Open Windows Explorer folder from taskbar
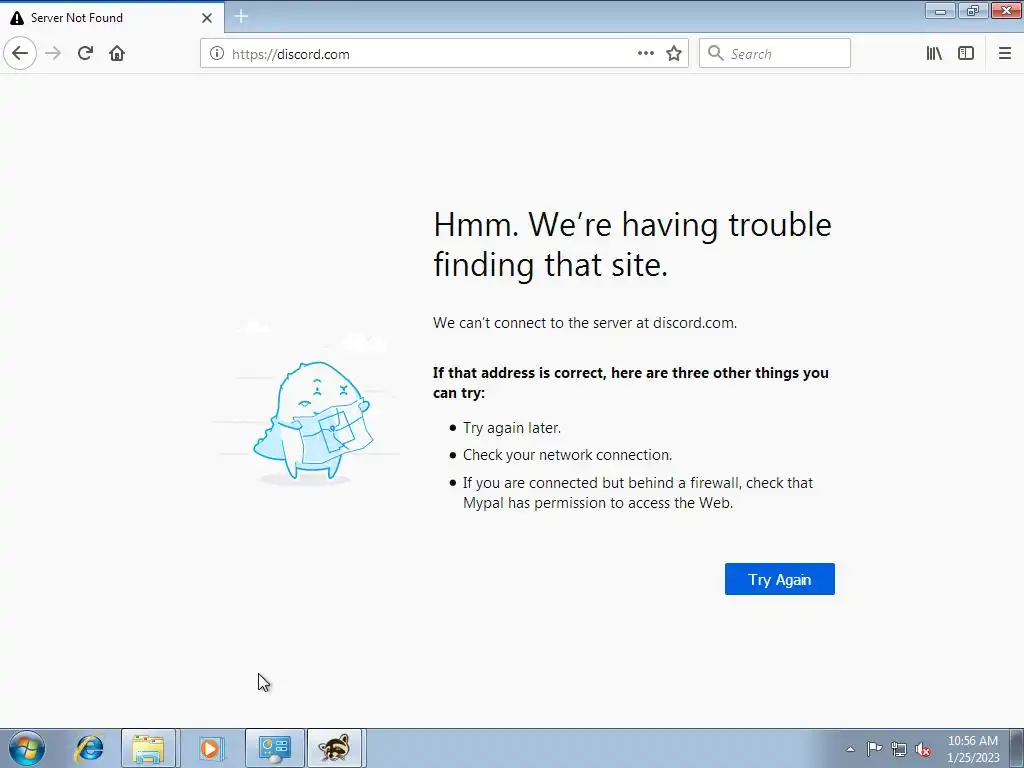Viewport: 1024px width, 768px height. click(148, 748)
